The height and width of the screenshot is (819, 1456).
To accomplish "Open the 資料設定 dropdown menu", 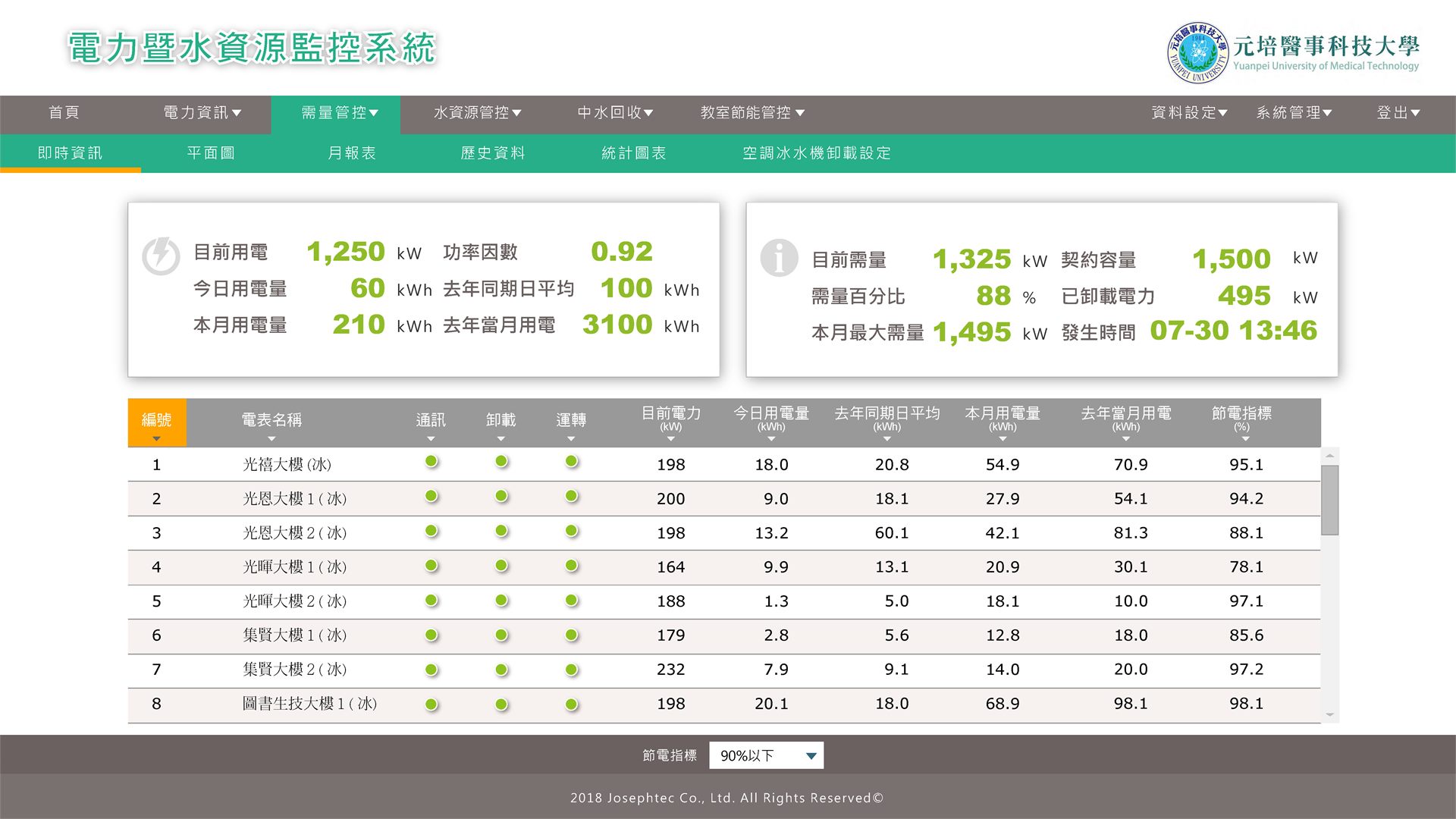I will point(1189,113).
